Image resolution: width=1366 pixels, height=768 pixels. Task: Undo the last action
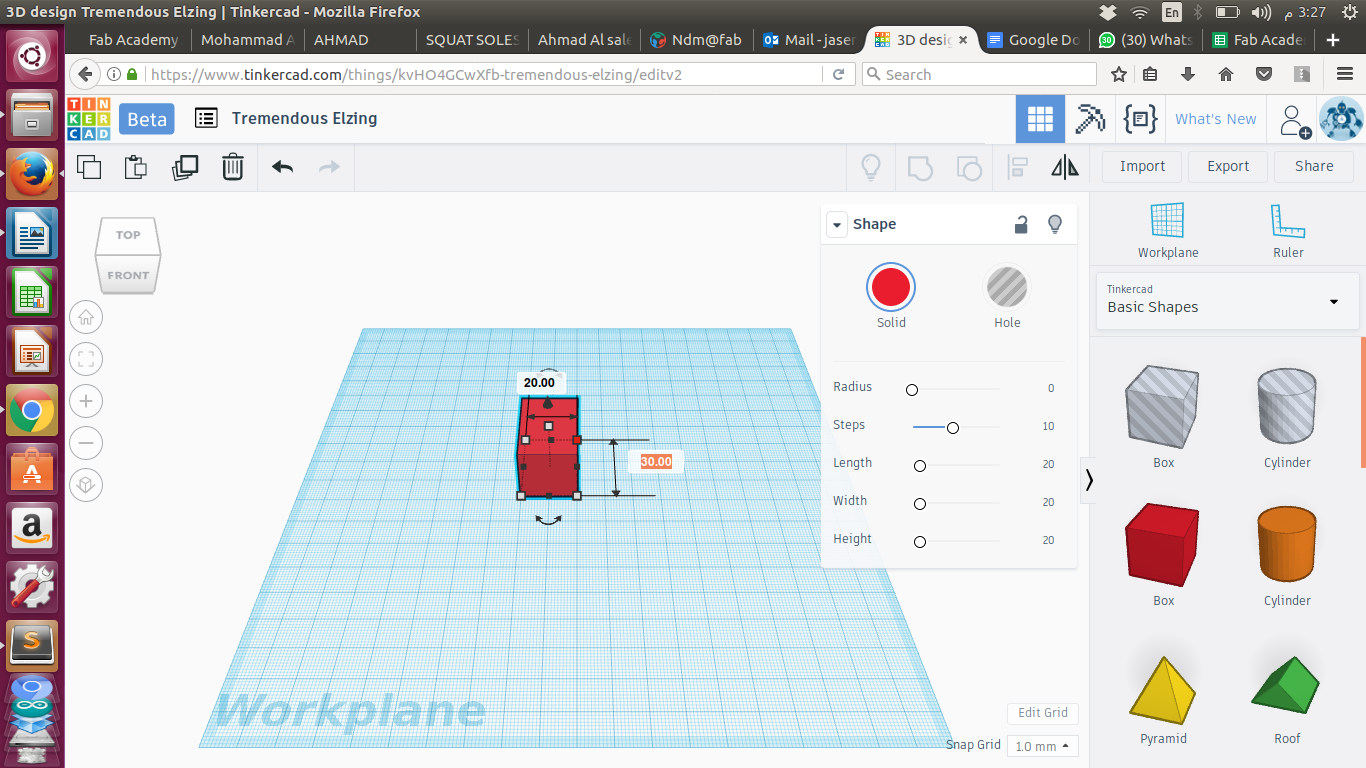tap(282, 167)
